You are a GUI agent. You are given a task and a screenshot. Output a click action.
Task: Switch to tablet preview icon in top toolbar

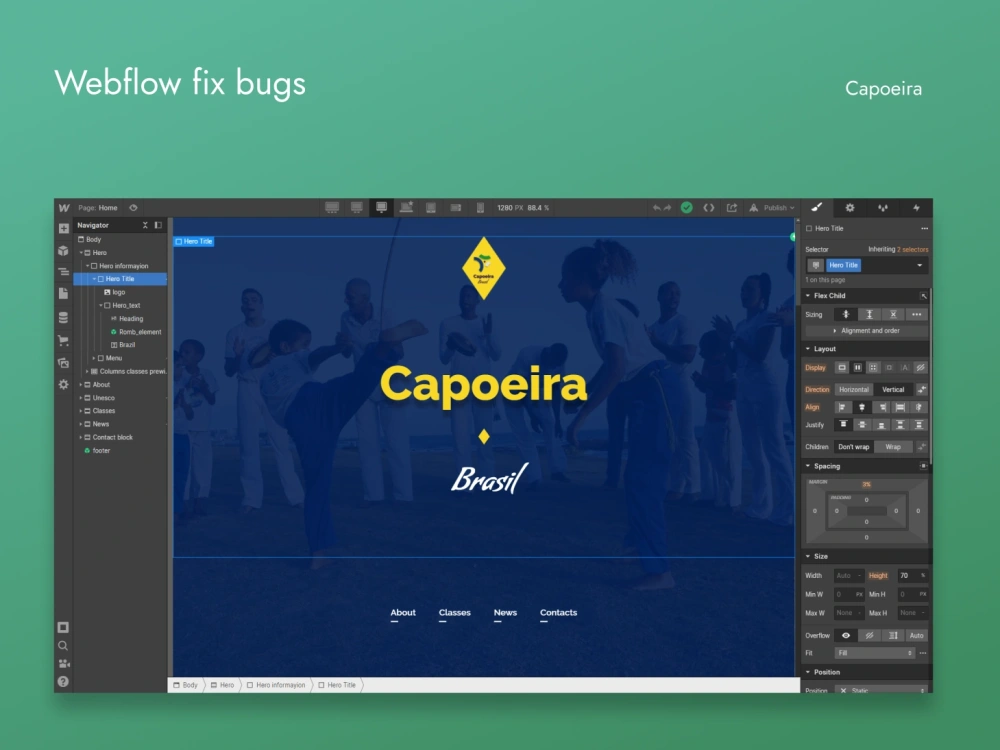click(430, 207)
